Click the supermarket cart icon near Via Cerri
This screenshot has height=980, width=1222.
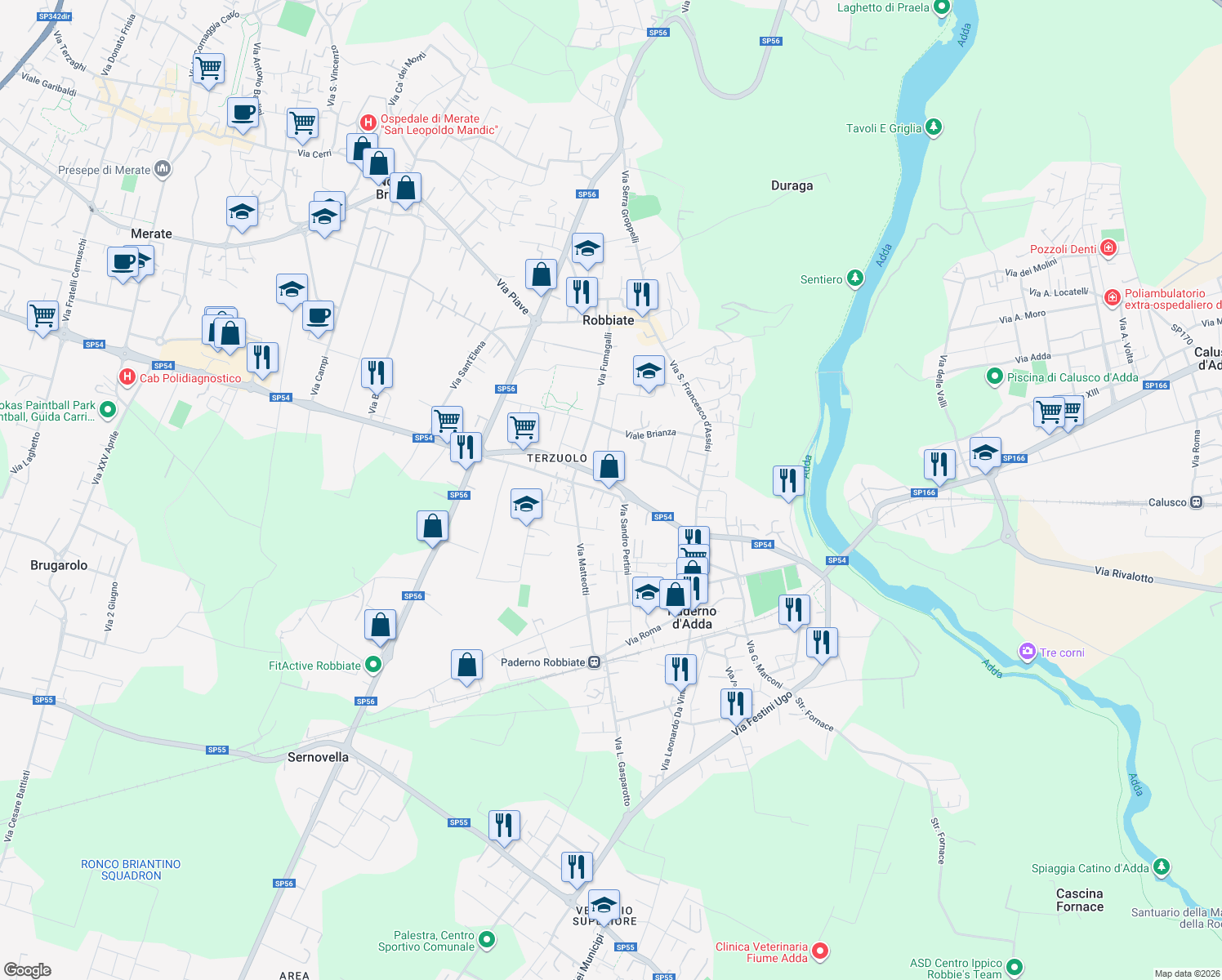click(x=302, y=124)
